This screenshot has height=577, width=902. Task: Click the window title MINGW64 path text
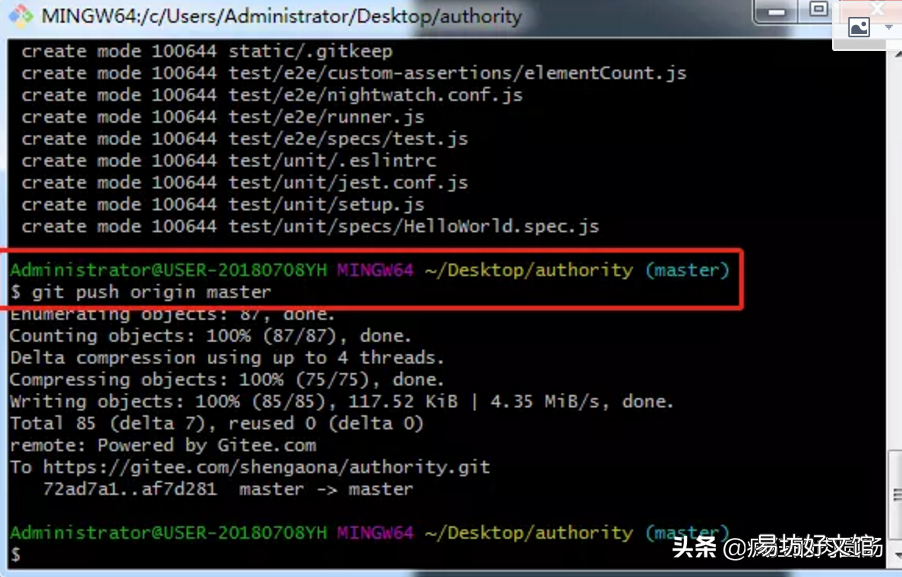(x=281, y=17)
